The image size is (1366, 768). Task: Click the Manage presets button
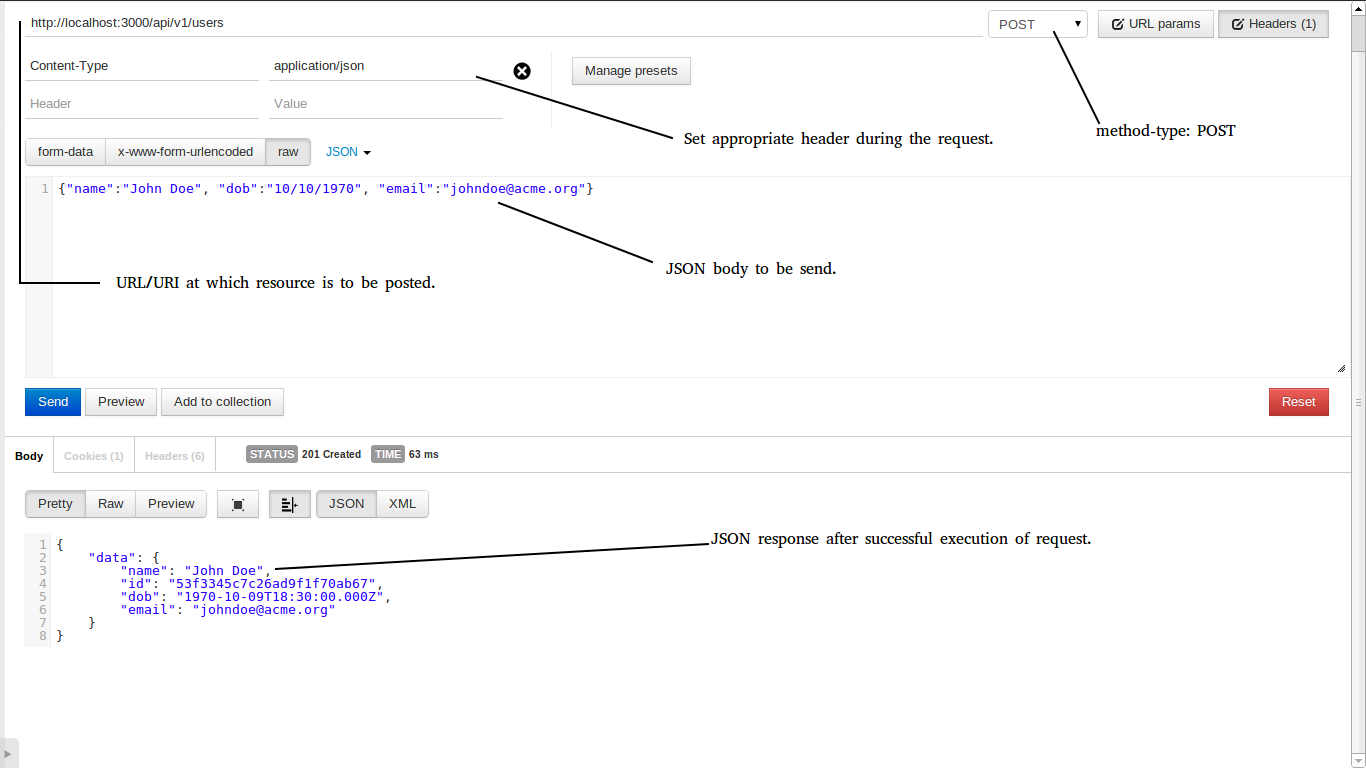[631, 71]
